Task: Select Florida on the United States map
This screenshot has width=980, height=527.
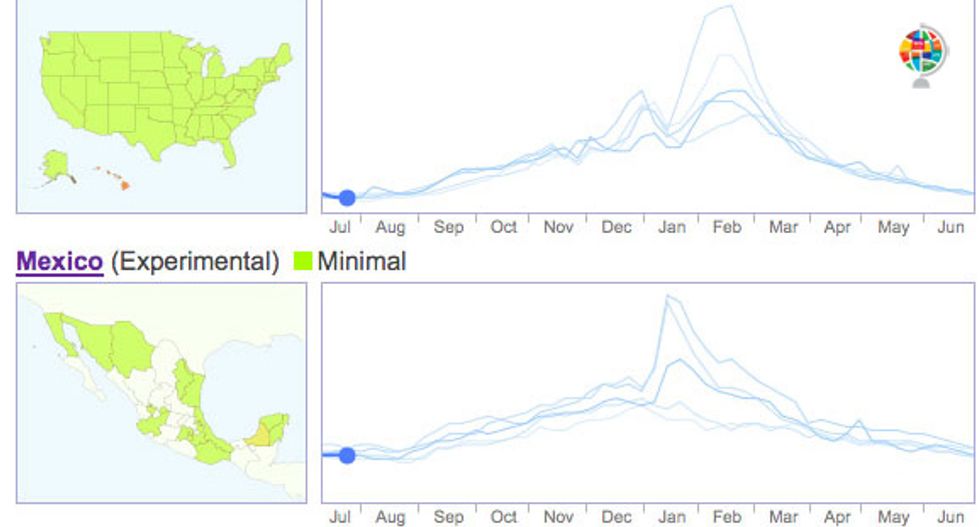Action: pos(229,152)
